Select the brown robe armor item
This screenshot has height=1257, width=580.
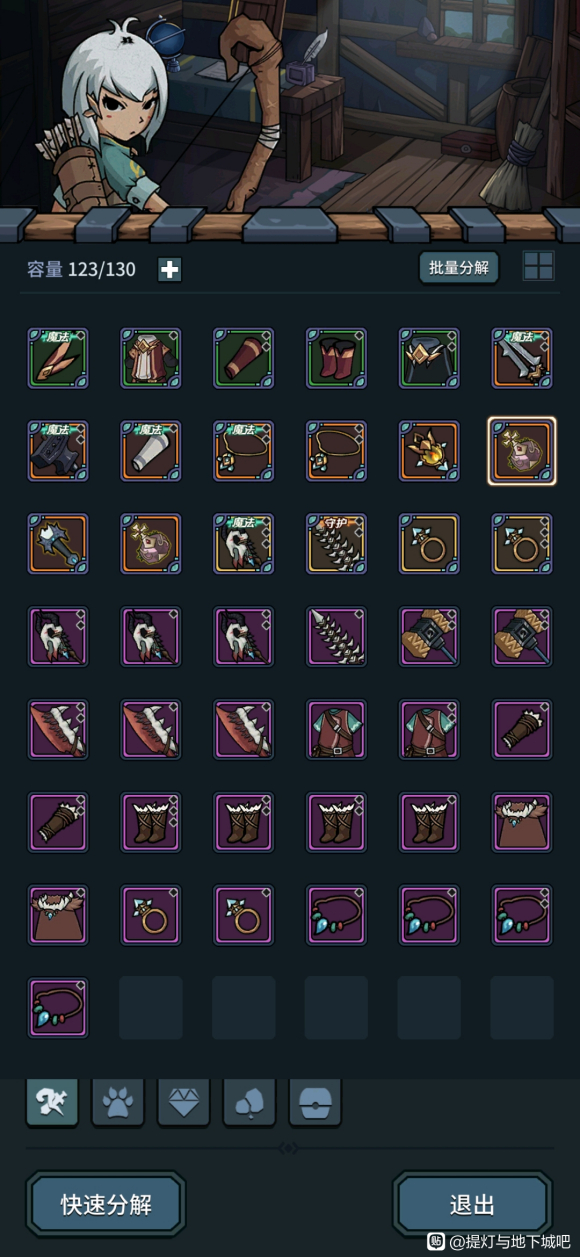(x=151, y=358)
